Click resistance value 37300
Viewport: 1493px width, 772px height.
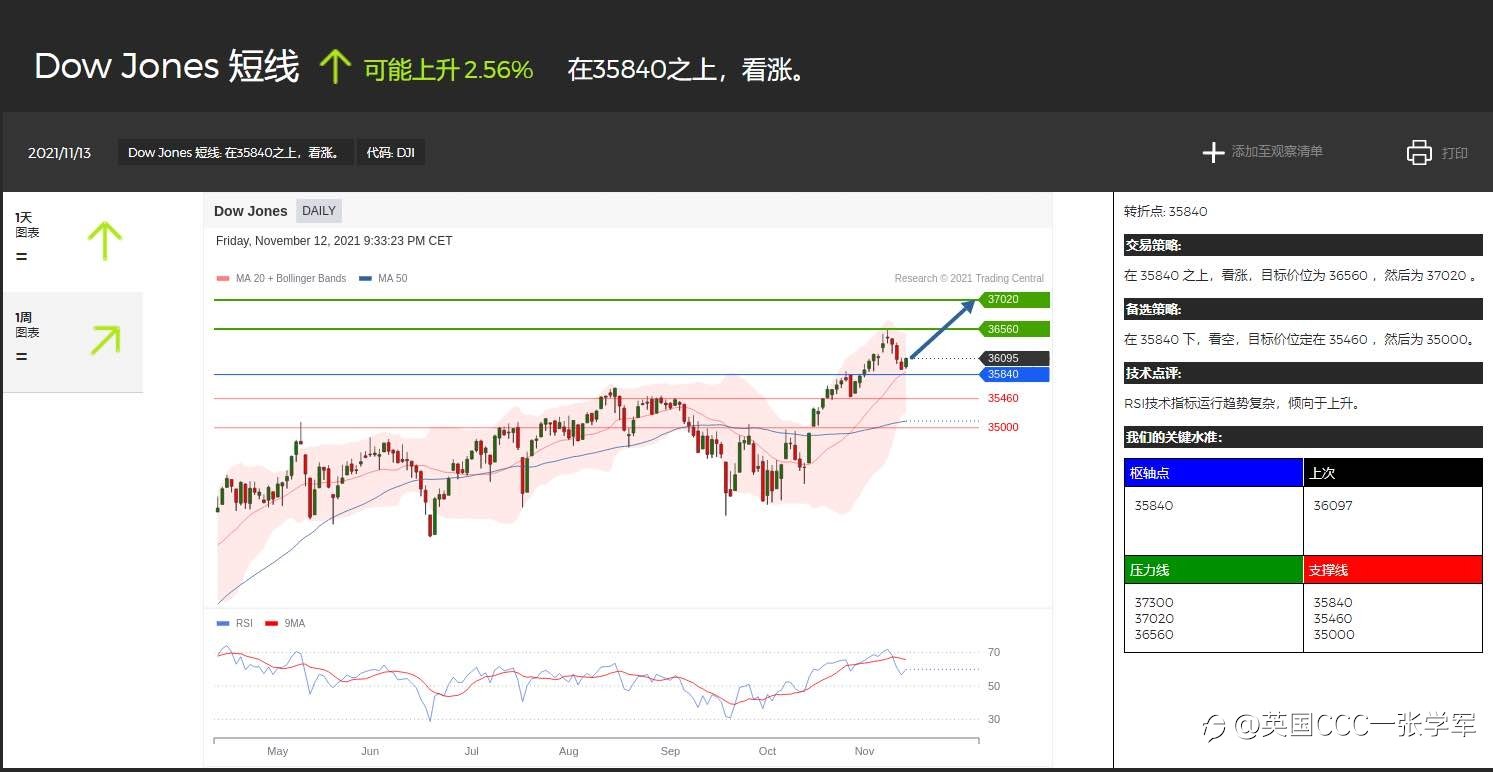1154,603
